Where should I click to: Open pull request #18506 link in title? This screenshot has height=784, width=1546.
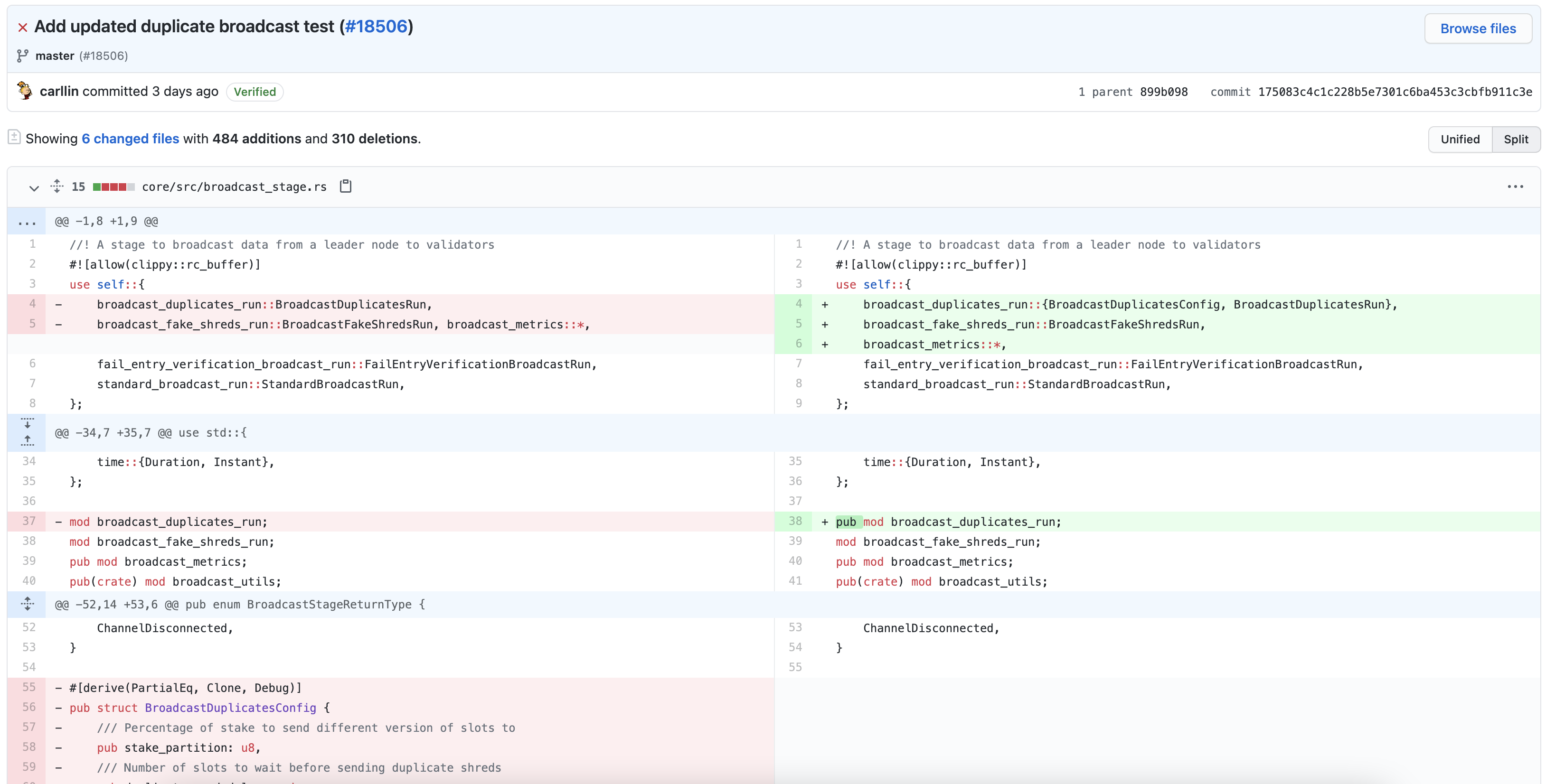pos(377,27)
